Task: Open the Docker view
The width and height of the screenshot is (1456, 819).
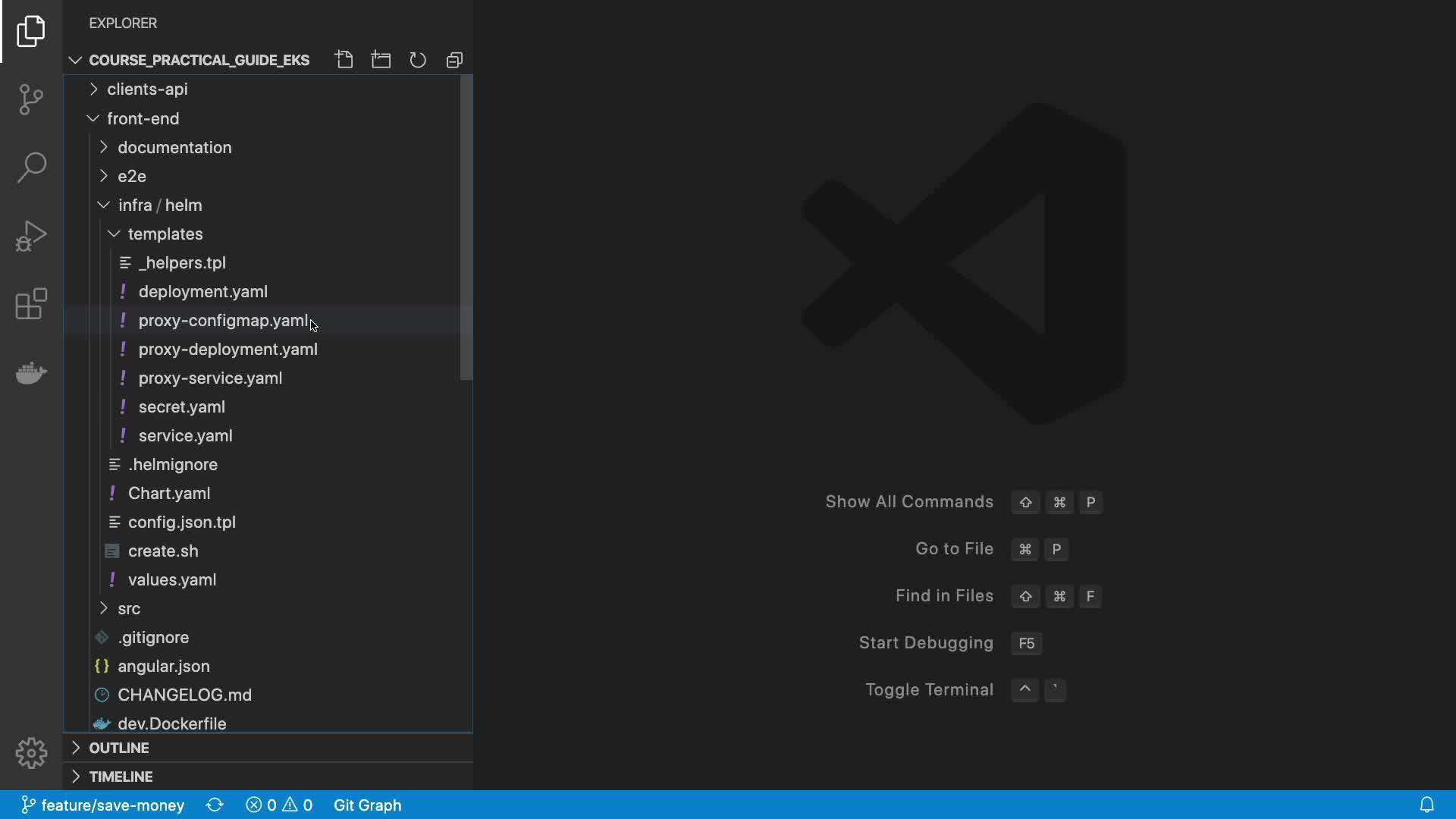Action: tap(31, 372)
